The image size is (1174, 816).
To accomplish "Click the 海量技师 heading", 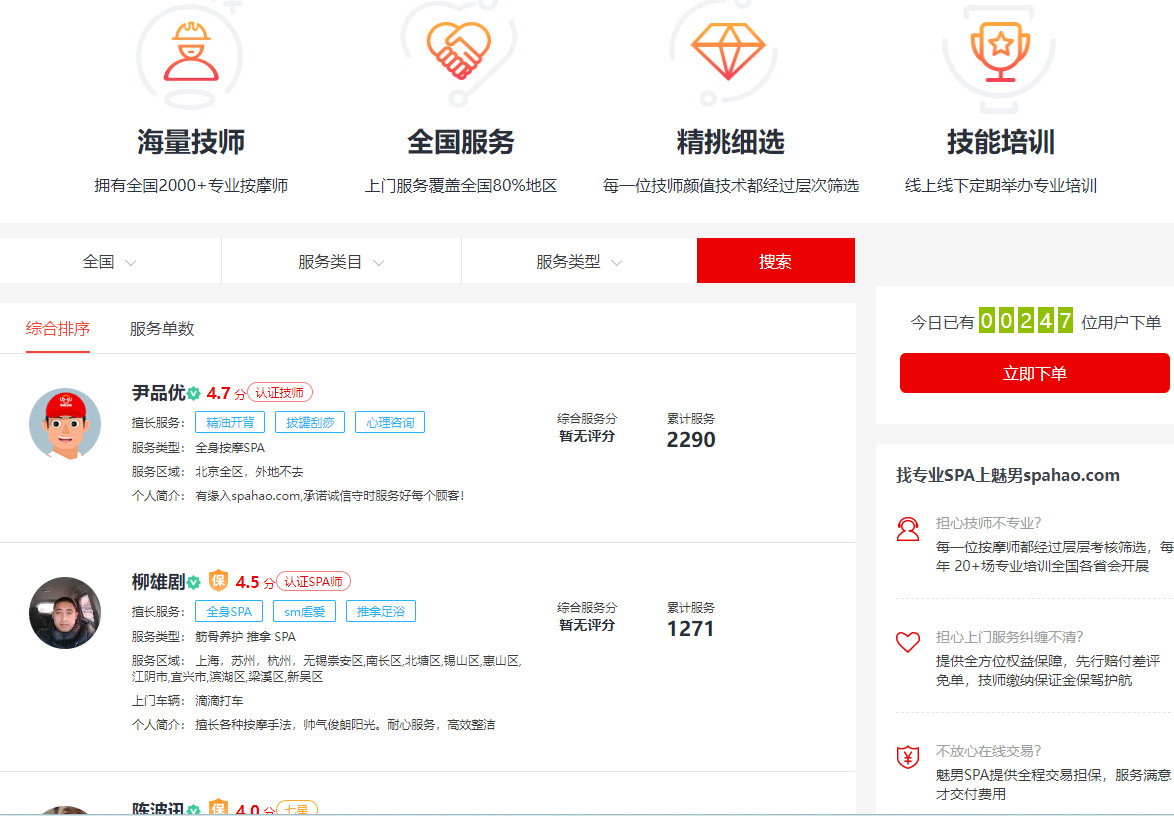I will (x=191, y=141).
